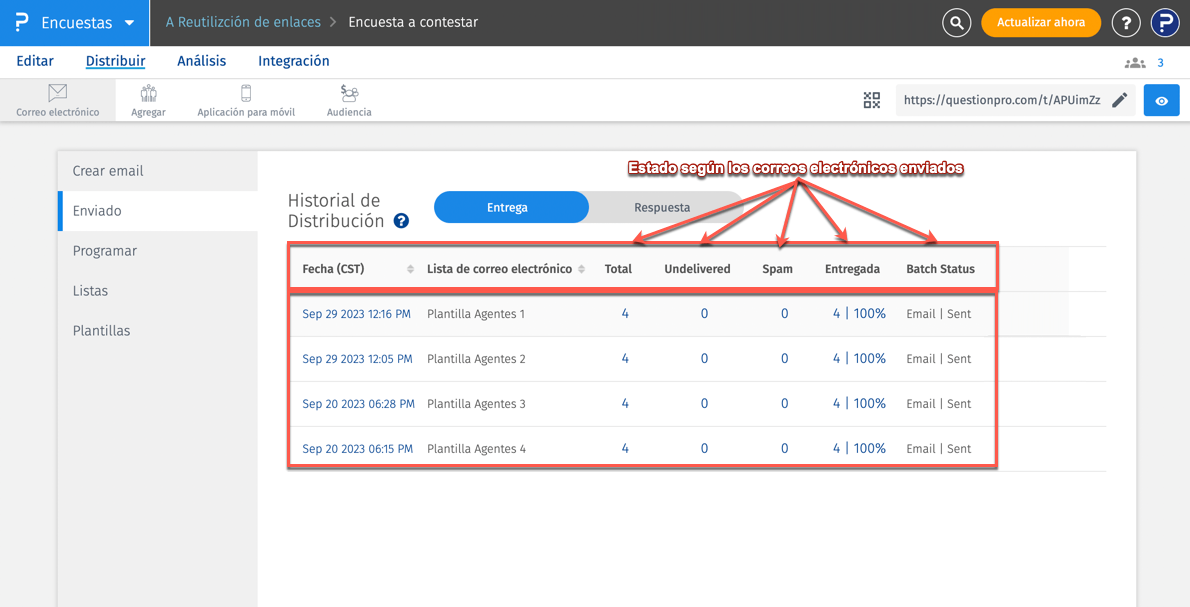
Task: Switch the toggle to Respuesta
Action: point(662,208)
